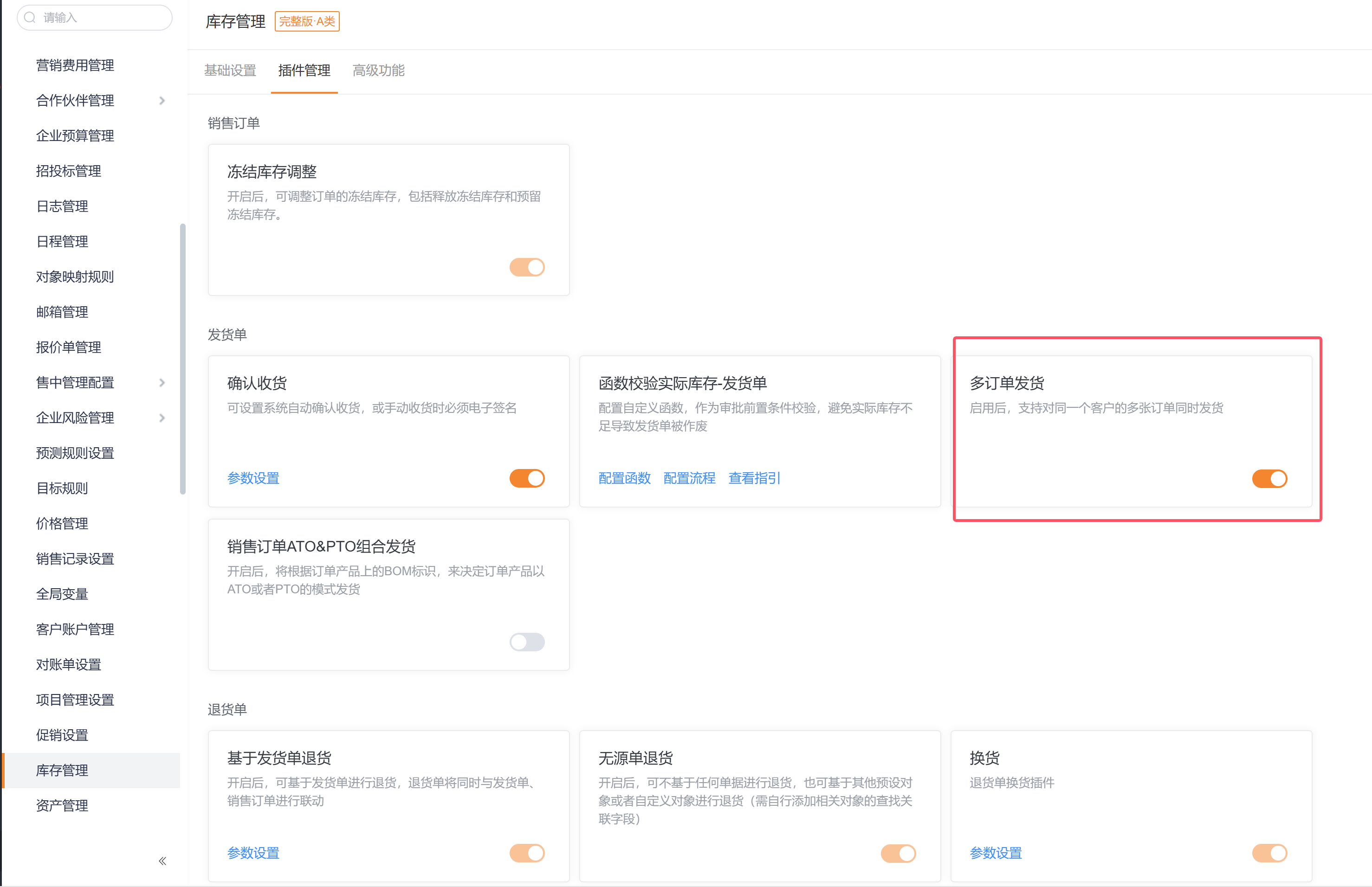The image size is (1372, 887).
Task: Click the 配置函数 link
Action: [624, 478]
